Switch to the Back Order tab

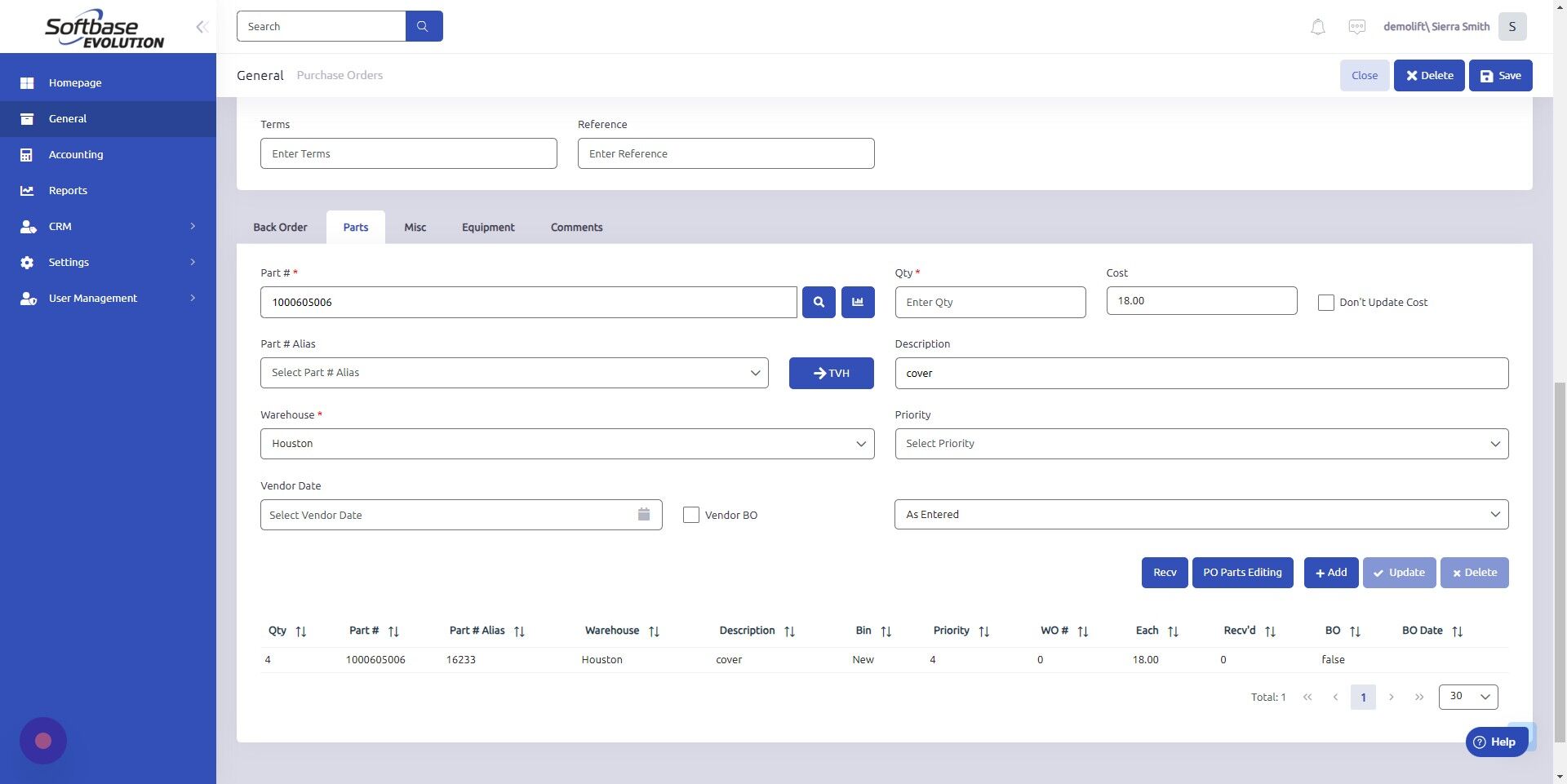click(x=279, y=227)
